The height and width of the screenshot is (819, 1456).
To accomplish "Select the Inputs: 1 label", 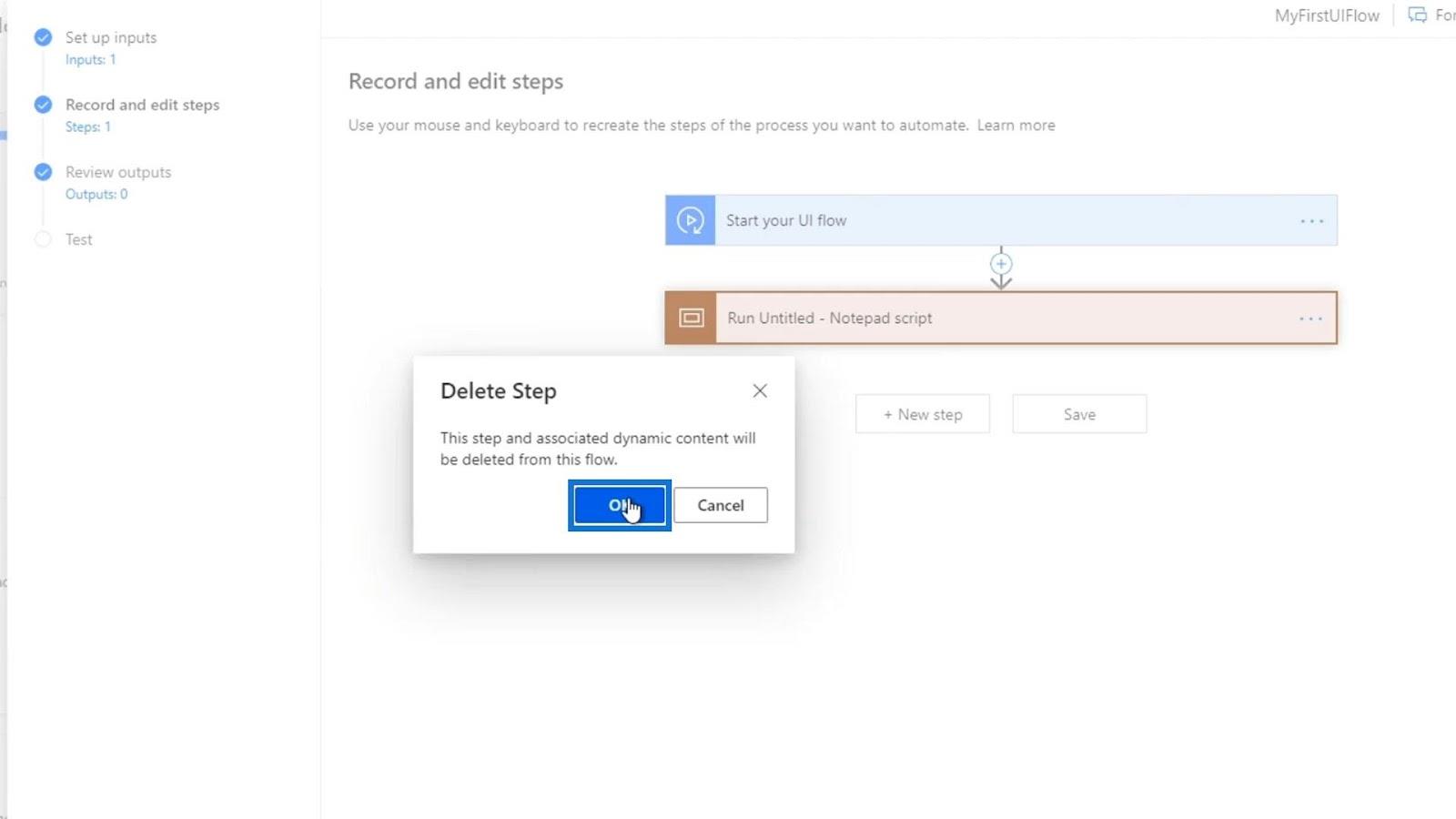I will click(x=91, y=60).
